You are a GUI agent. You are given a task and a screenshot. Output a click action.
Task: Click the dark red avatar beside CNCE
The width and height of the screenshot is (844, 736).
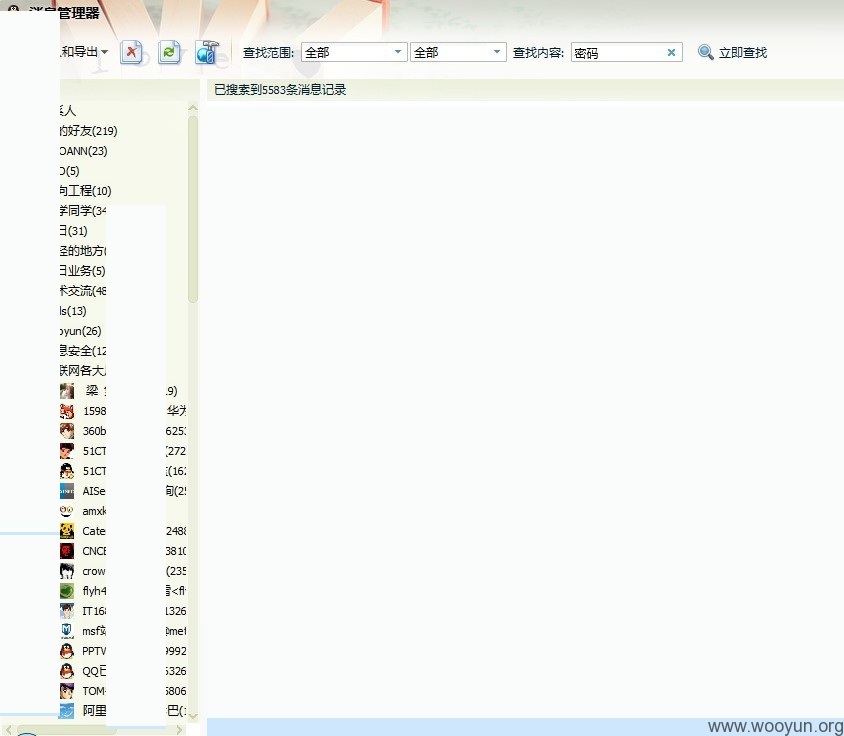pyautogui.click(x=67, y=551)
